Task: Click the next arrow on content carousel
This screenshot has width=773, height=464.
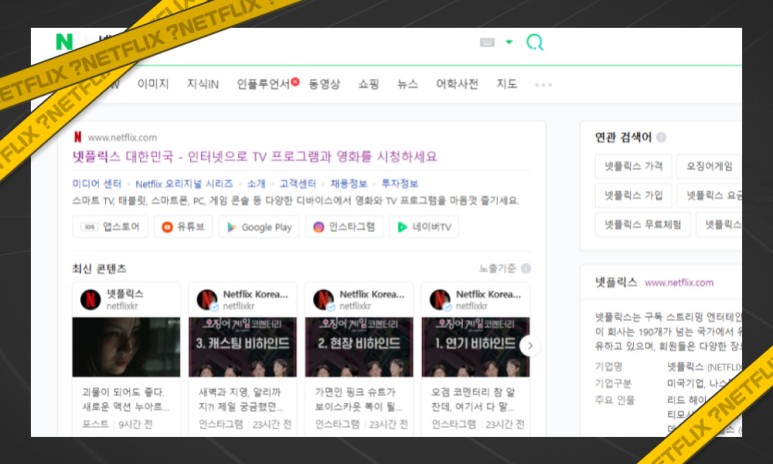Action: [530, 346]
